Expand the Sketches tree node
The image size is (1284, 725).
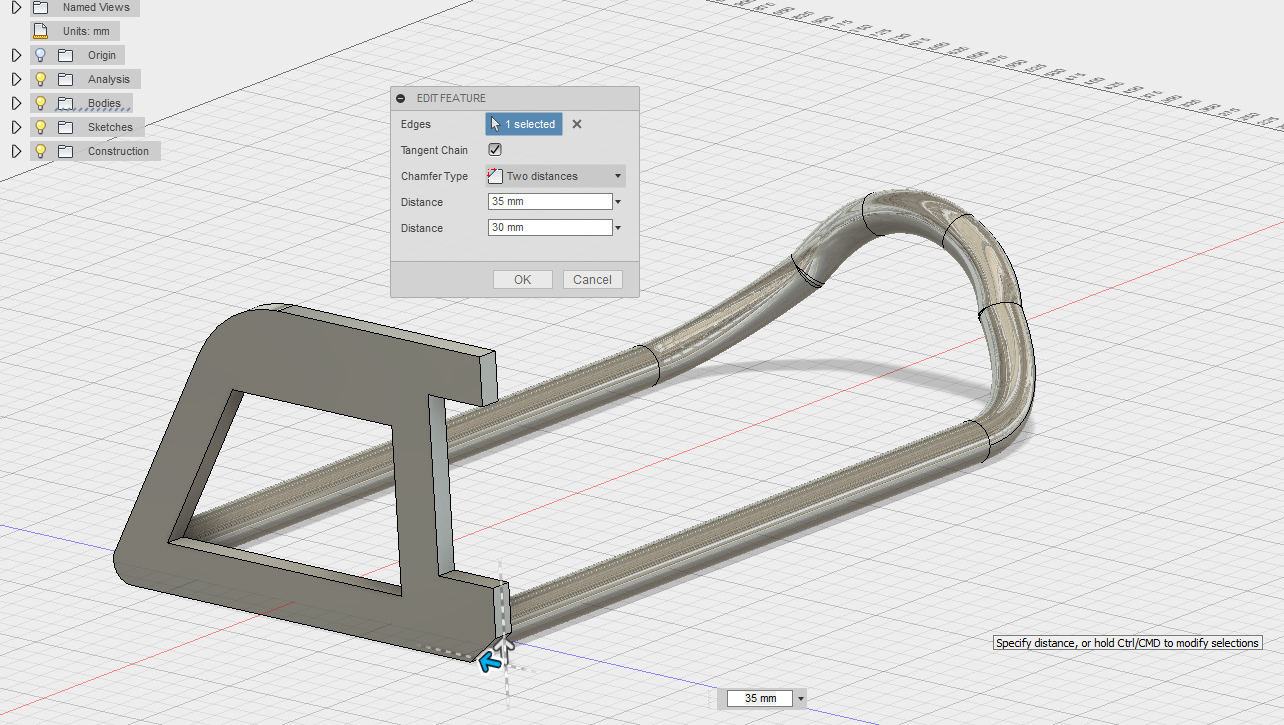click(16, 128)
